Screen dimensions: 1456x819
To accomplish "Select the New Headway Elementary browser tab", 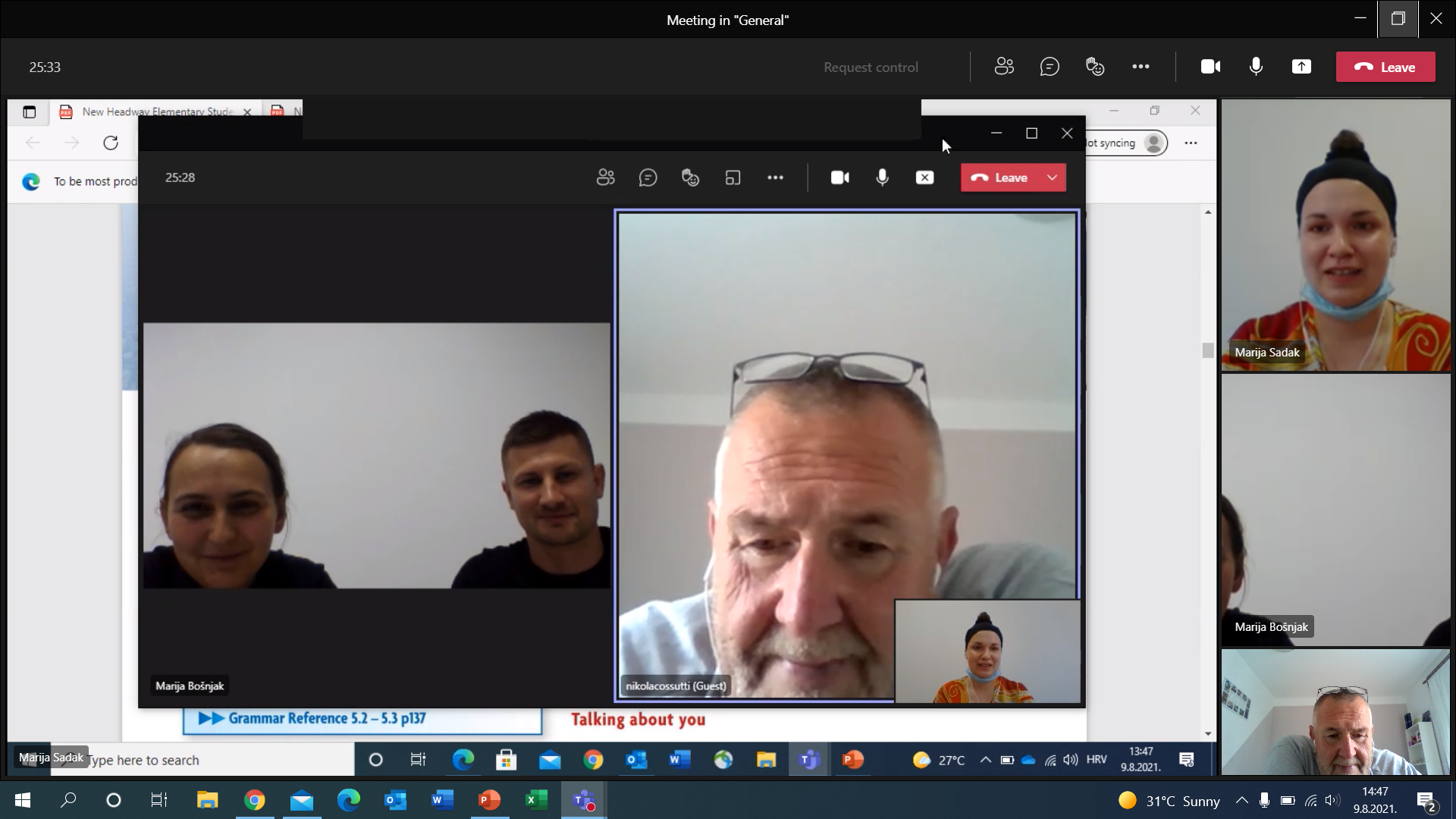I will click(x=157, y=111).
